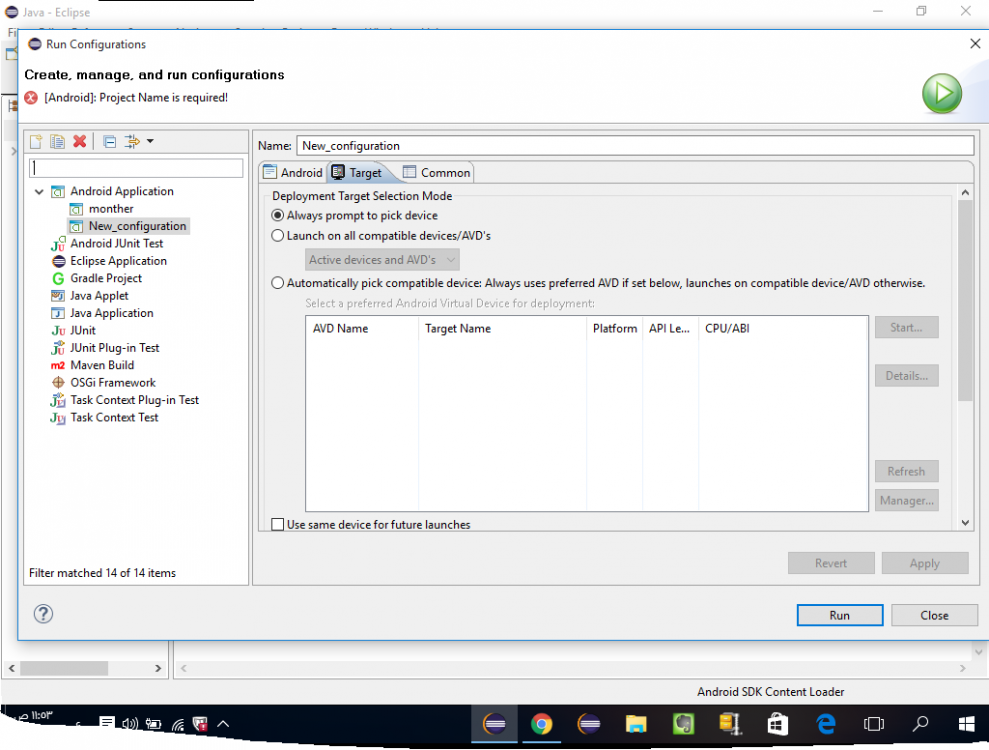Viewport: 989px width, 750px height.
Task: Select the Java Applet type
Action: click(x=98, y=295)
